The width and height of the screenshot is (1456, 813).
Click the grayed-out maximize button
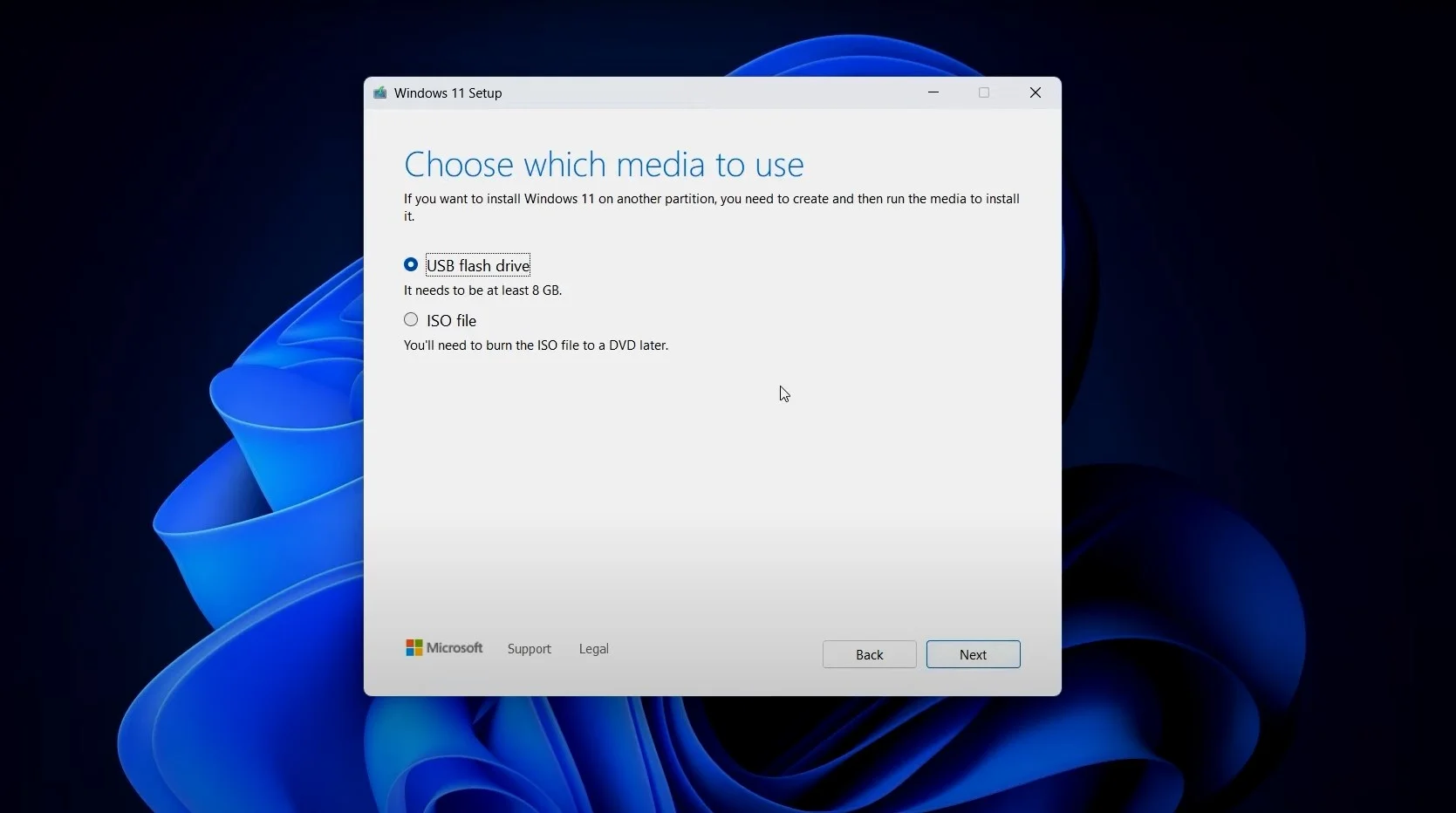coord(984,92)
